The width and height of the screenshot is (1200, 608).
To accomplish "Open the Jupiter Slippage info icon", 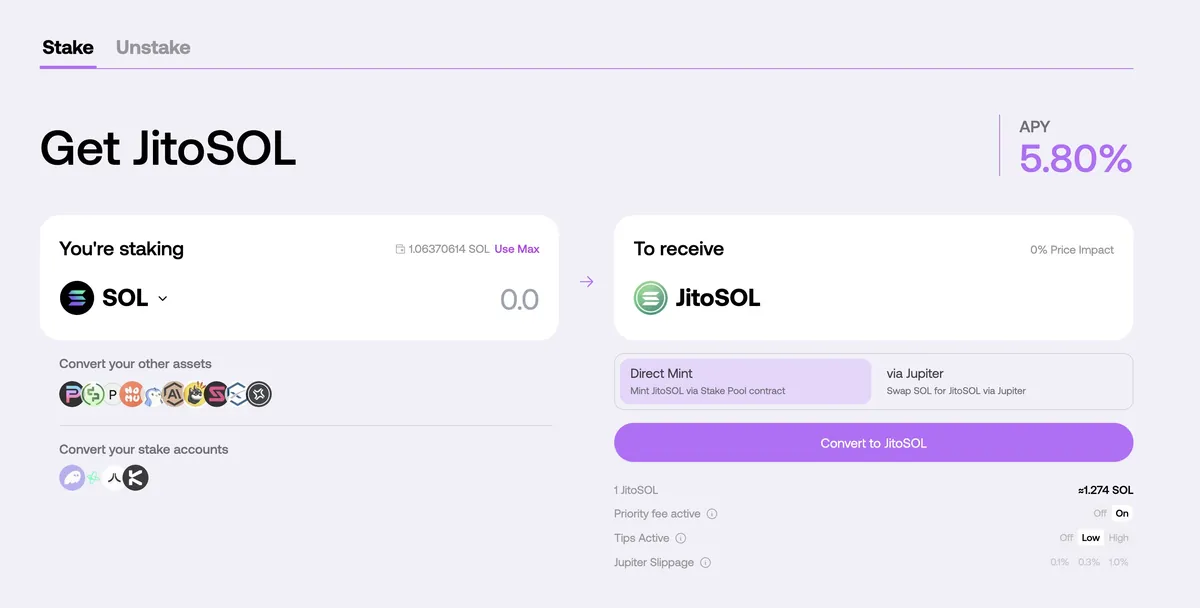I will [x=705, y=563].
